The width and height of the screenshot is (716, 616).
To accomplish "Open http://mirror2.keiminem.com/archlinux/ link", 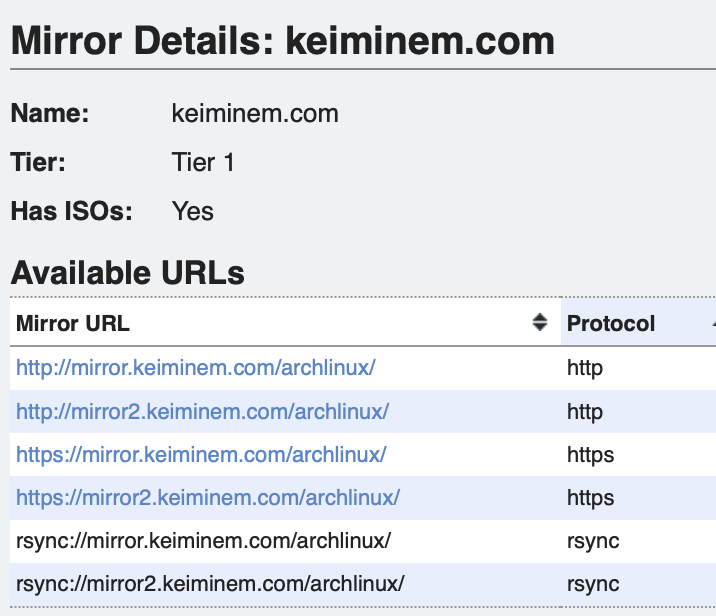I will (x=202, y=411).
